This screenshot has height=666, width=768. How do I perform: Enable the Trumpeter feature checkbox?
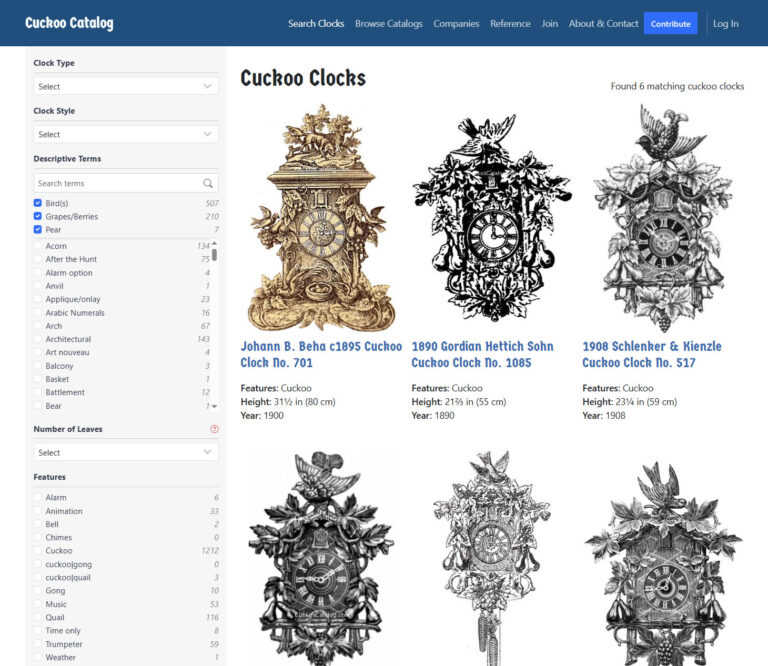[x=38, y=644]
